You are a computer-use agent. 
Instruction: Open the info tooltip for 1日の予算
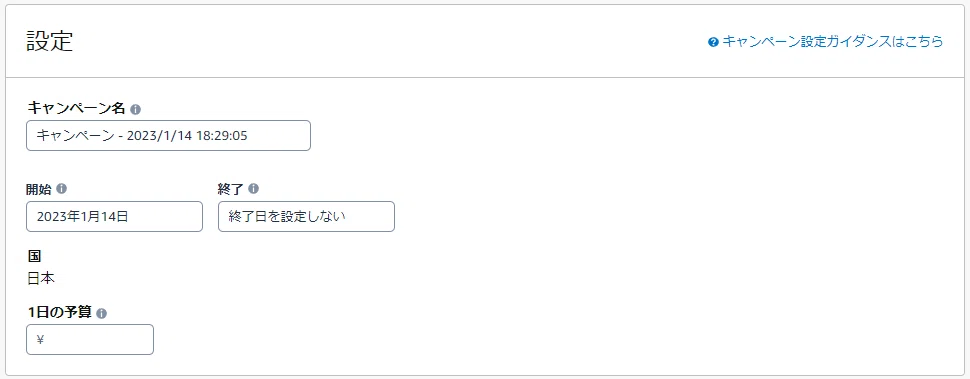pos(101,313)
